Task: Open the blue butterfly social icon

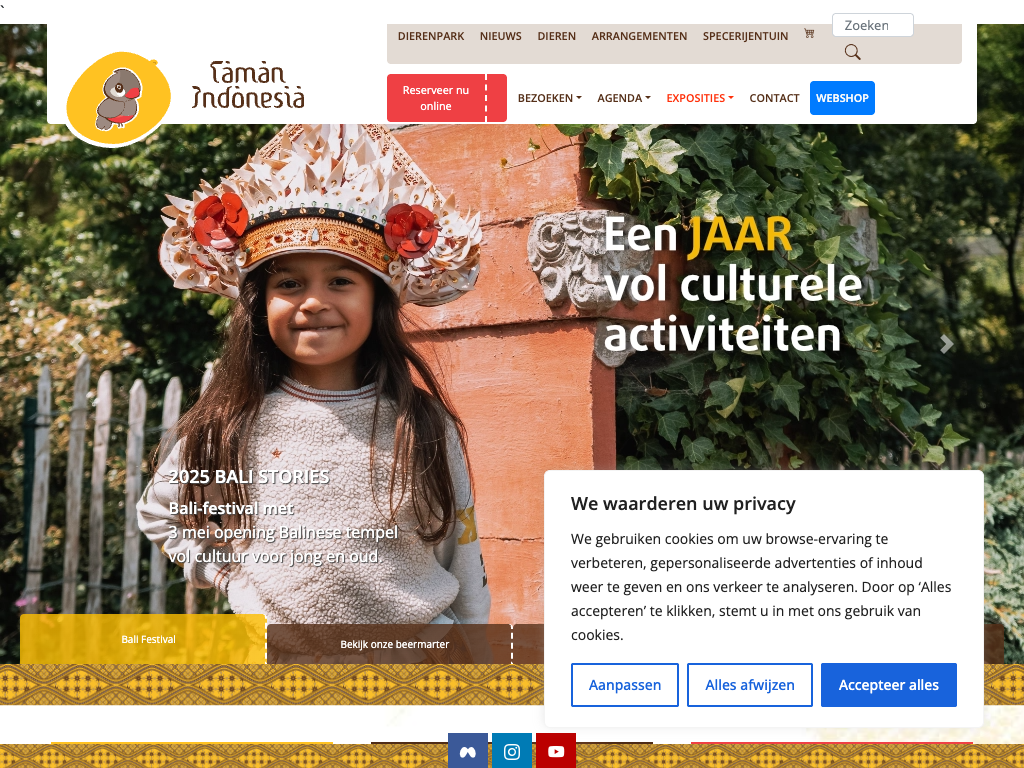Action: pos(468,751)
